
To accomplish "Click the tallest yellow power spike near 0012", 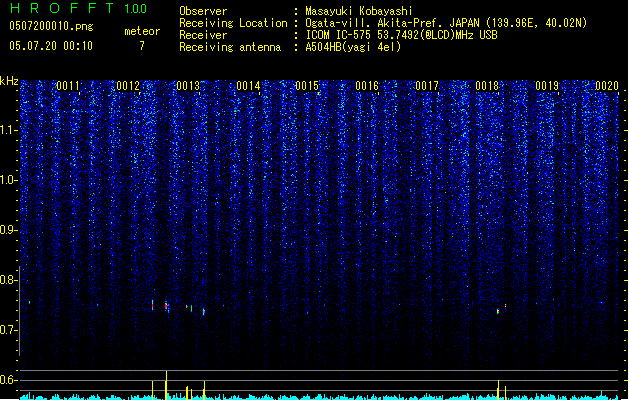I will 166,385.
